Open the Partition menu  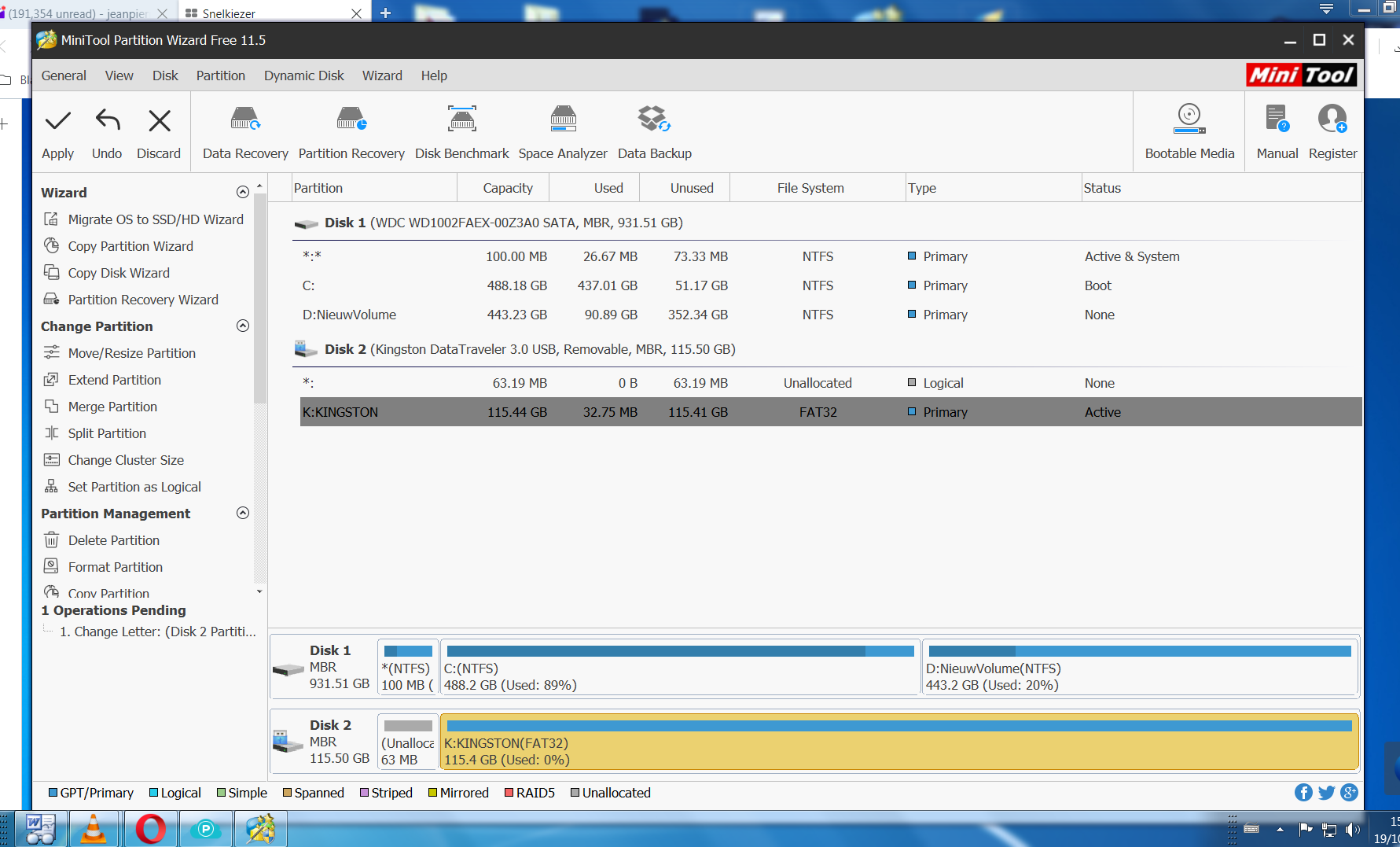pos(220,75)
